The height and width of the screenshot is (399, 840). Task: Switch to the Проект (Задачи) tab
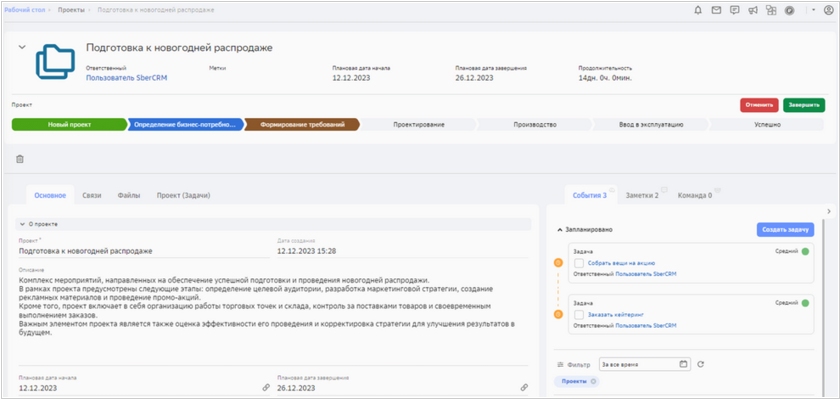pos(183,195)
